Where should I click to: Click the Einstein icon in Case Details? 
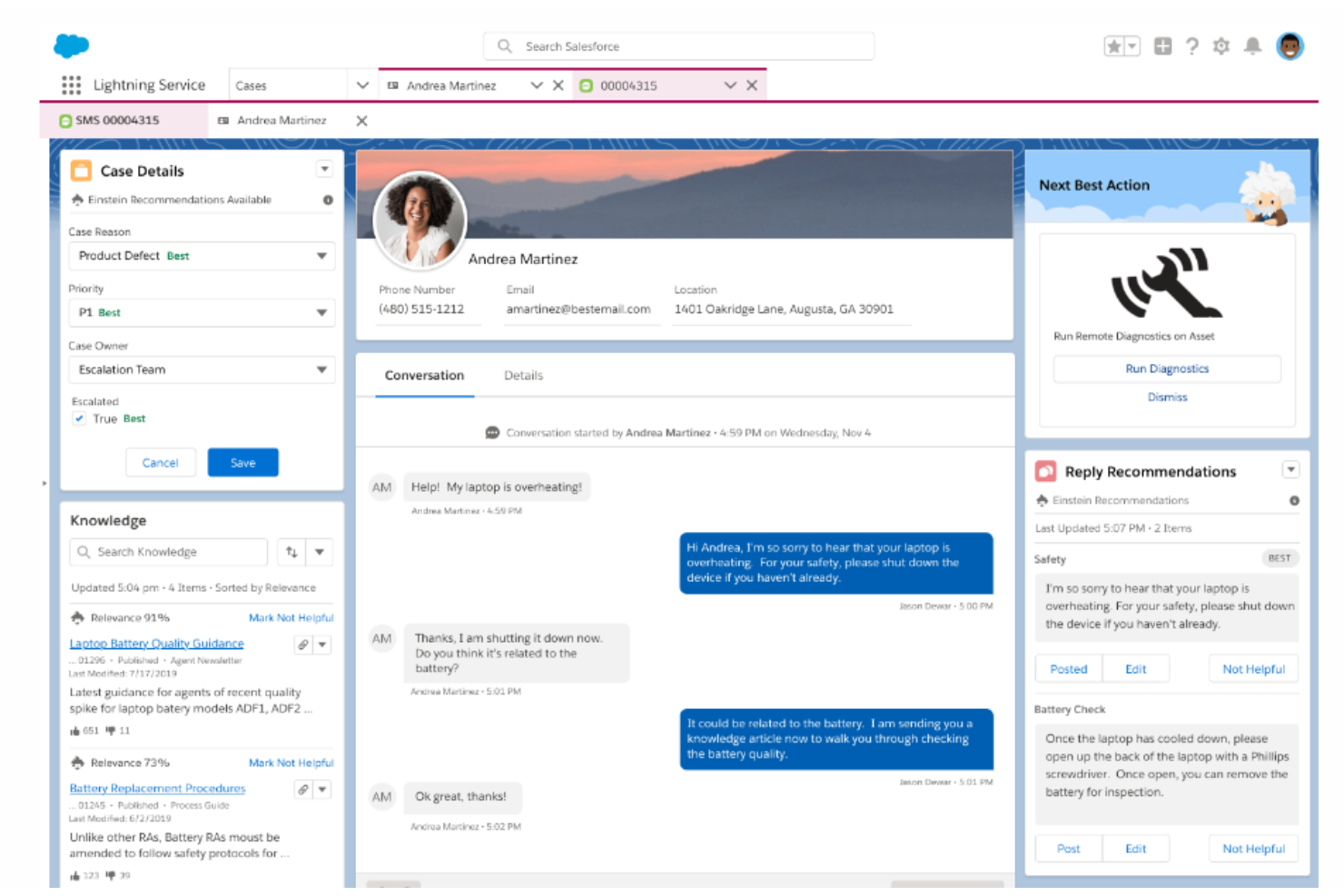(x=78, y=200)
